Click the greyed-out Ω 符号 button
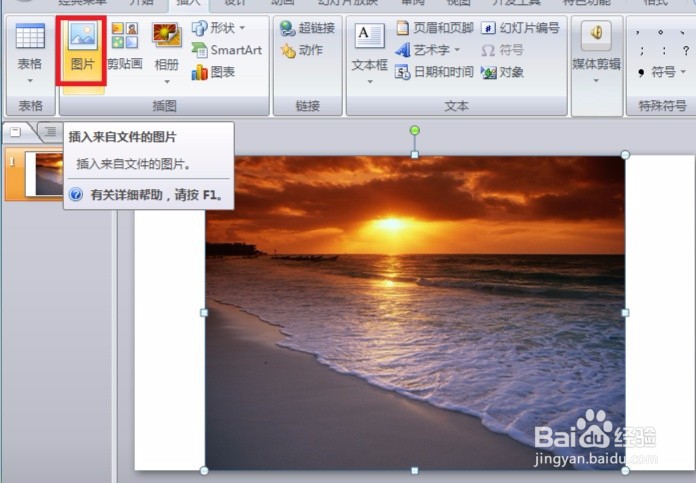696x483 pixels. pyautogui.click(x=502, y=50)
